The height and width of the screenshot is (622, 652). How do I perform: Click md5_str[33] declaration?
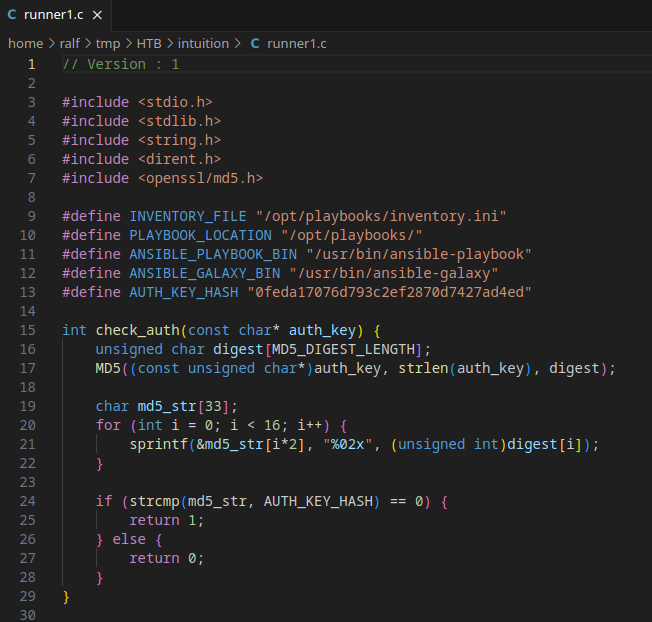(183, 406)
